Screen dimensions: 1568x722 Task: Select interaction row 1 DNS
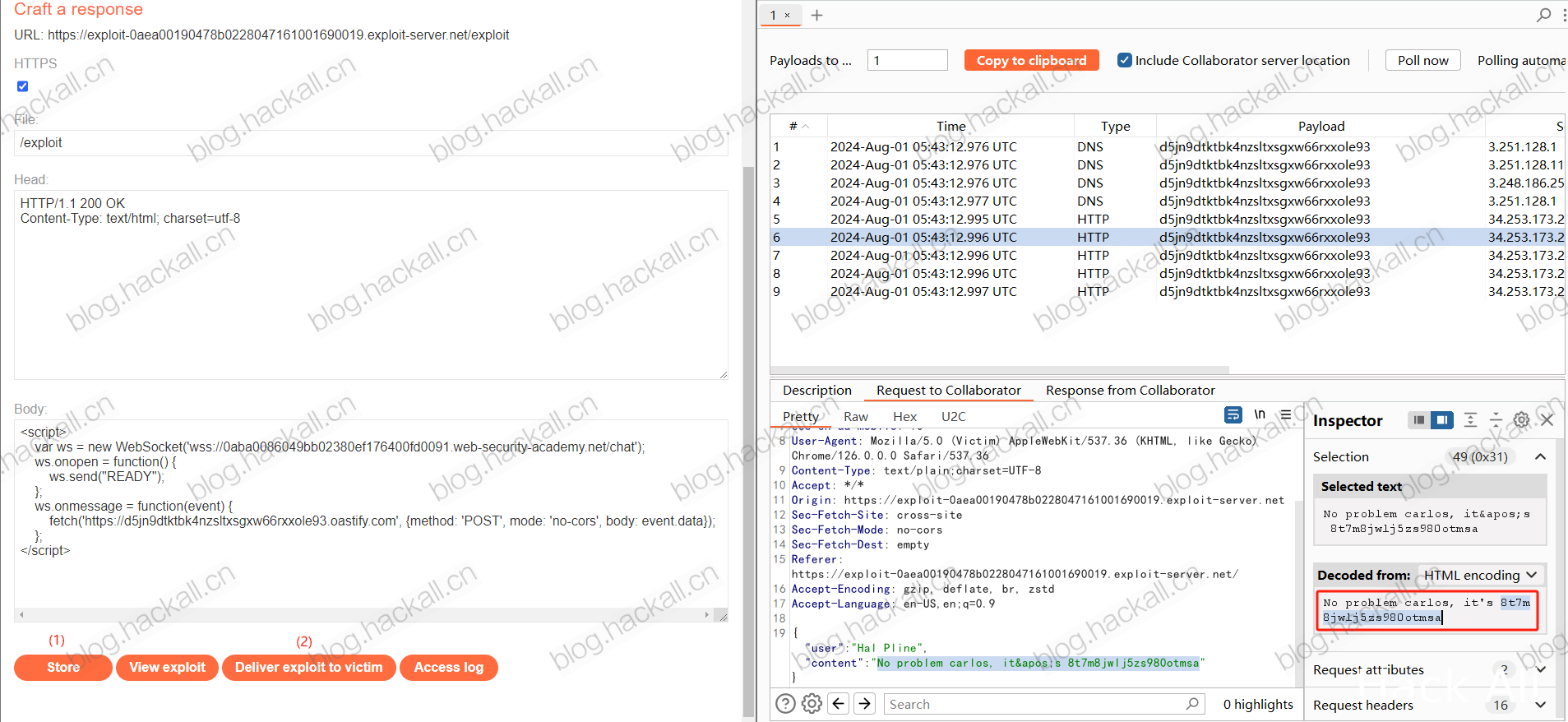coord(1168,146)
